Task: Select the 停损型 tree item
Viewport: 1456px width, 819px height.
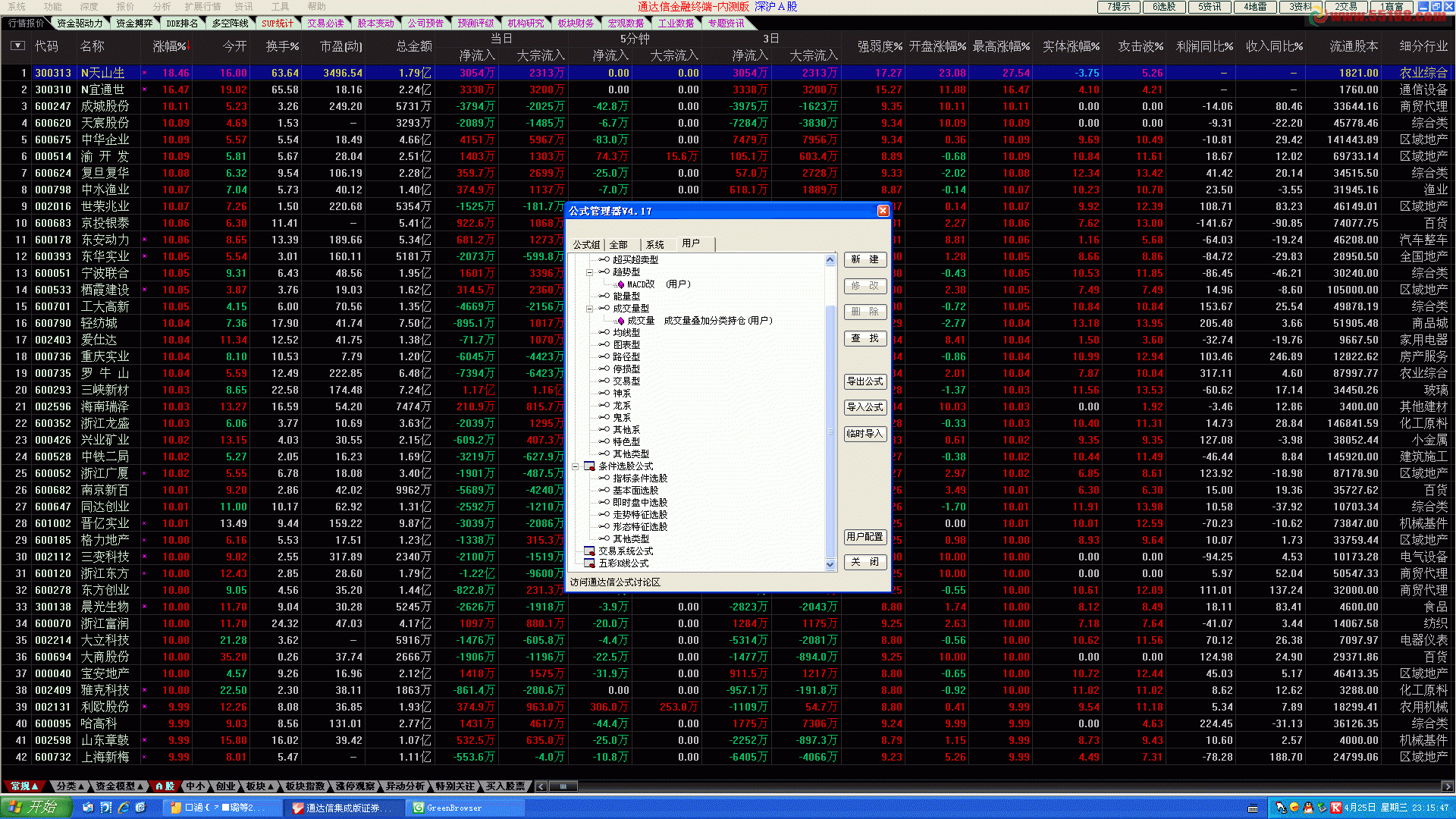Action: pos(626,369)
